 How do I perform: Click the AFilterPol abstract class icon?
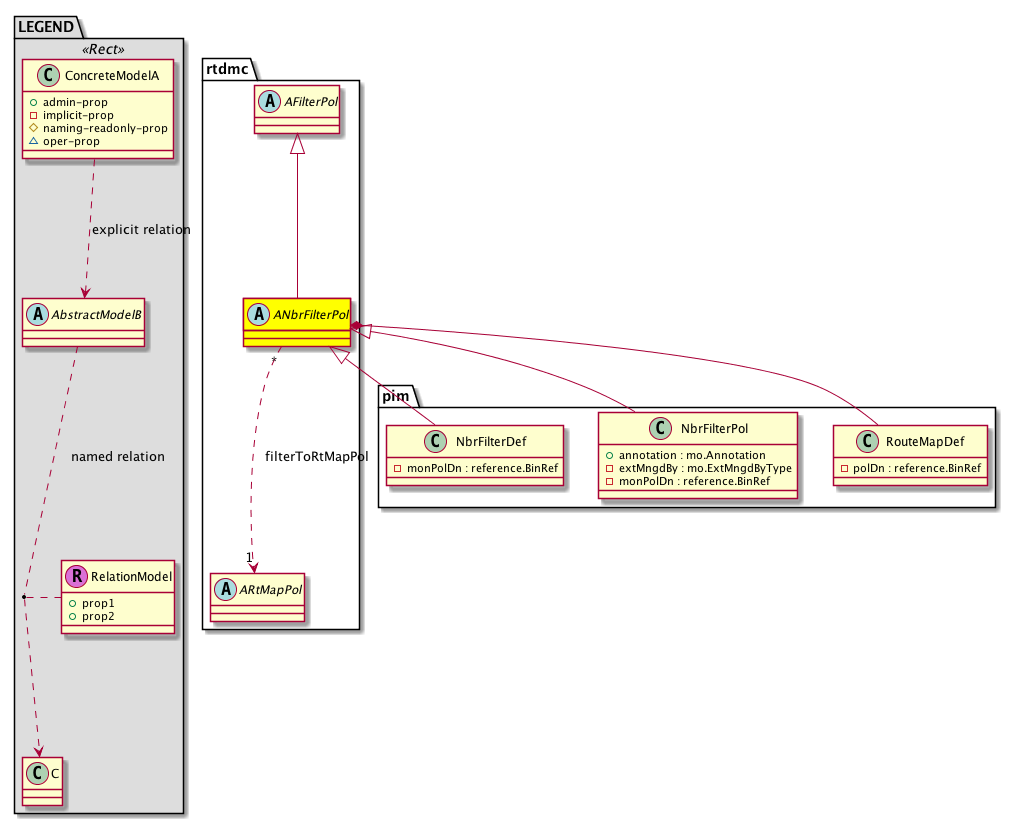point(268,101)
